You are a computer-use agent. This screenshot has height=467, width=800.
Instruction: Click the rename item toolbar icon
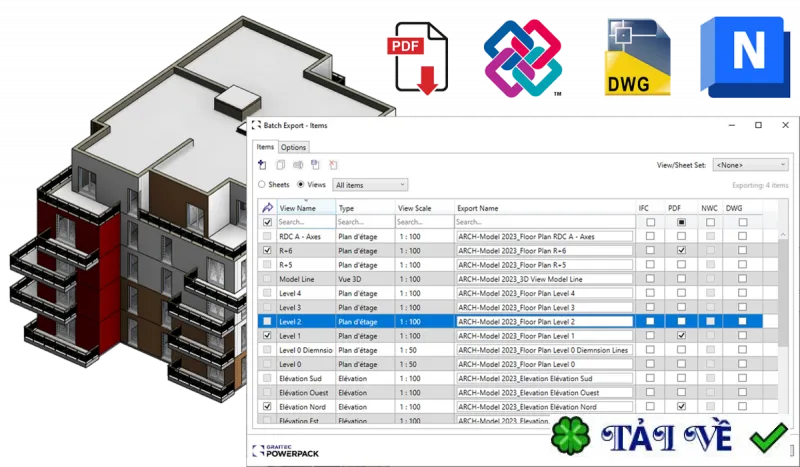tap(298, 164)
